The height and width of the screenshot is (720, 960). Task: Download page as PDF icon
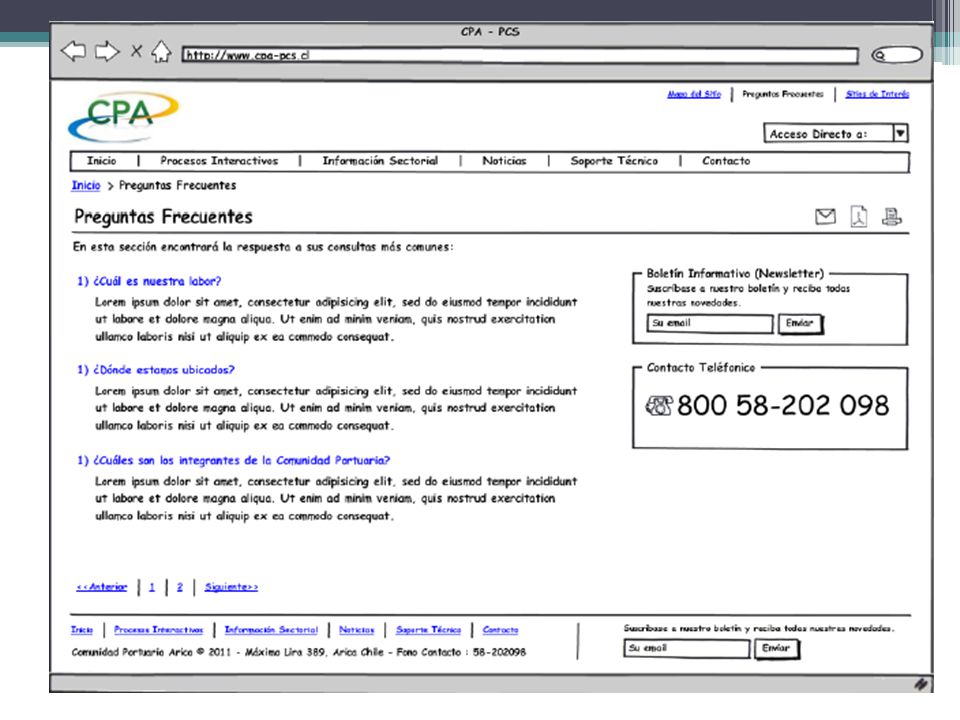pyautogui.click(x=859, y=217)
